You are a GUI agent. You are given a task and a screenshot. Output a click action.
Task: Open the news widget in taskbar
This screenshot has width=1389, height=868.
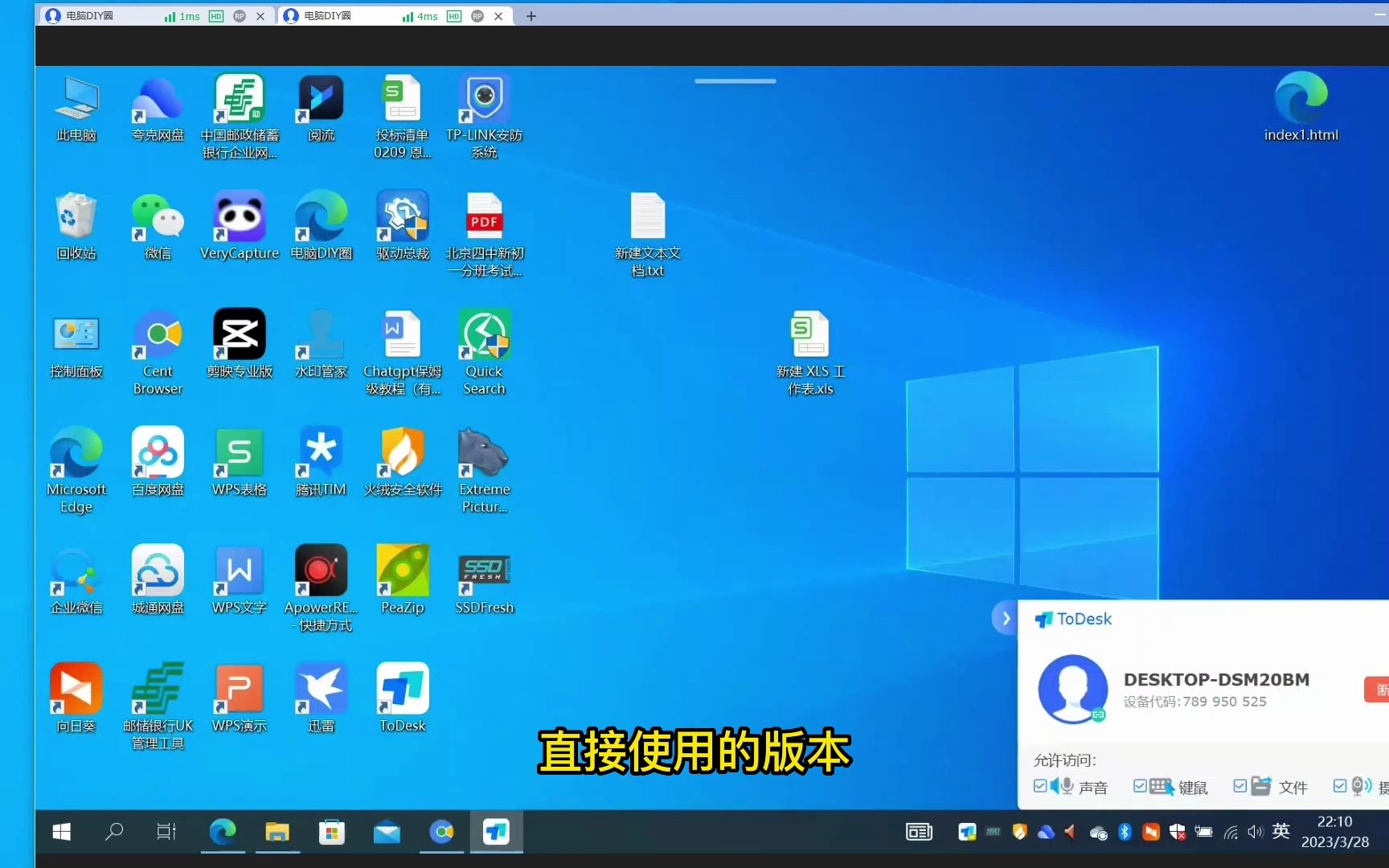(919, 832)
